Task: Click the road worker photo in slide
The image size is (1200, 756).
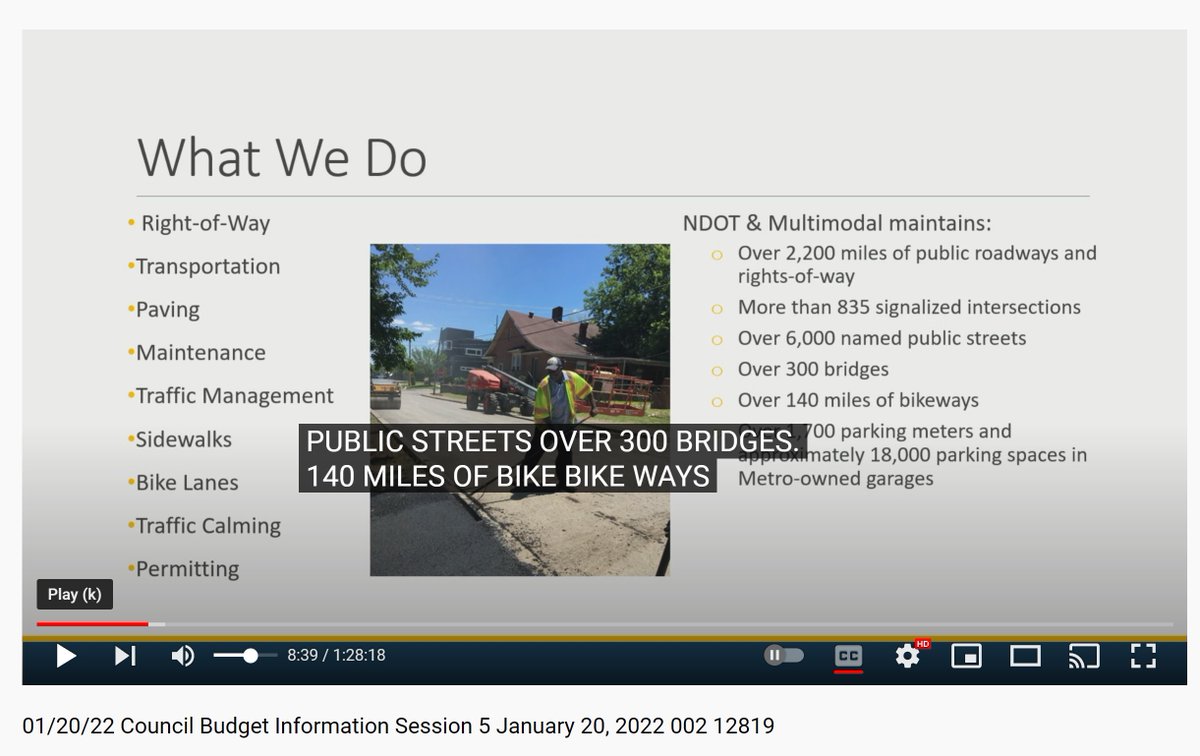Action: (520, 410)
